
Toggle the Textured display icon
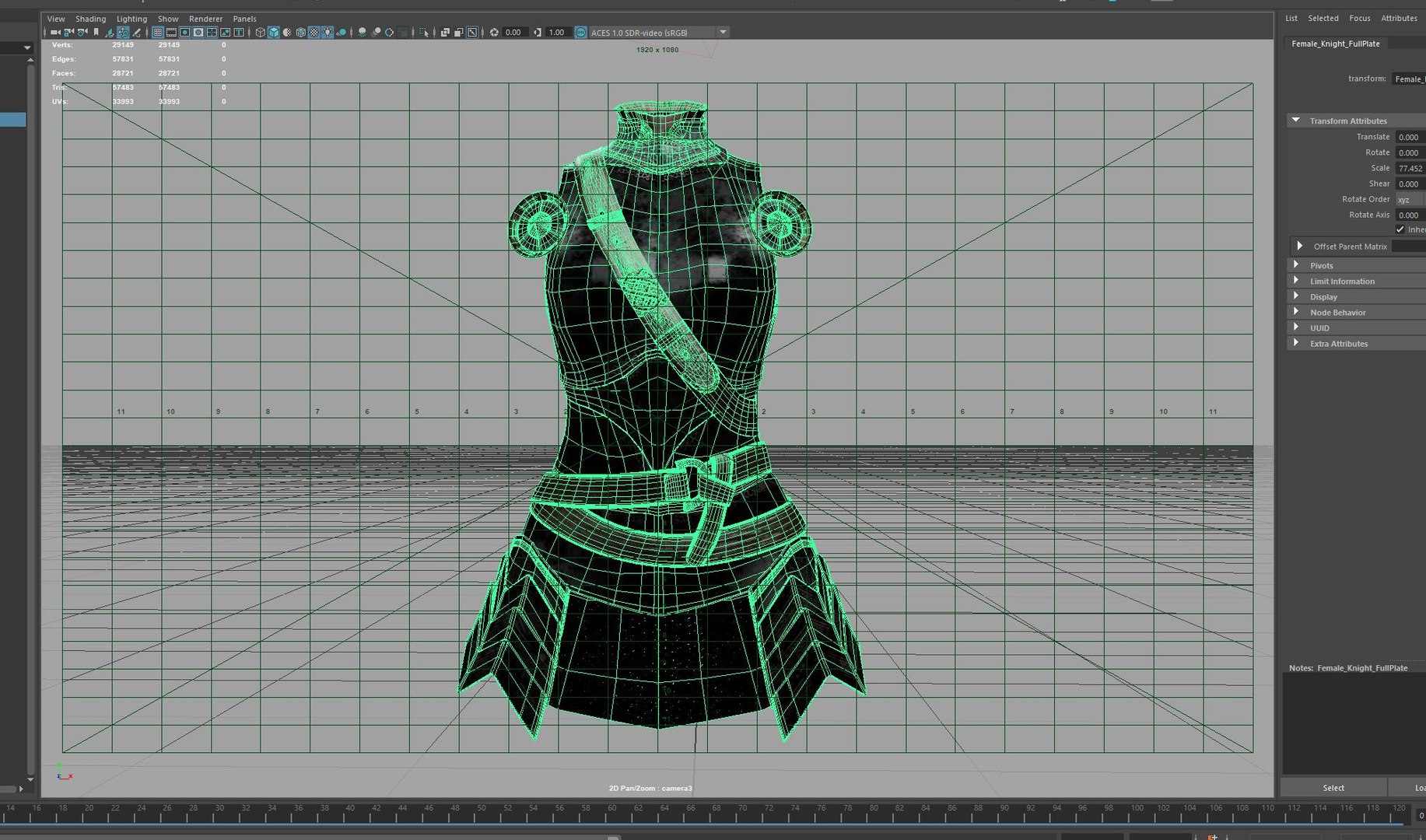(x=314, y=32)
